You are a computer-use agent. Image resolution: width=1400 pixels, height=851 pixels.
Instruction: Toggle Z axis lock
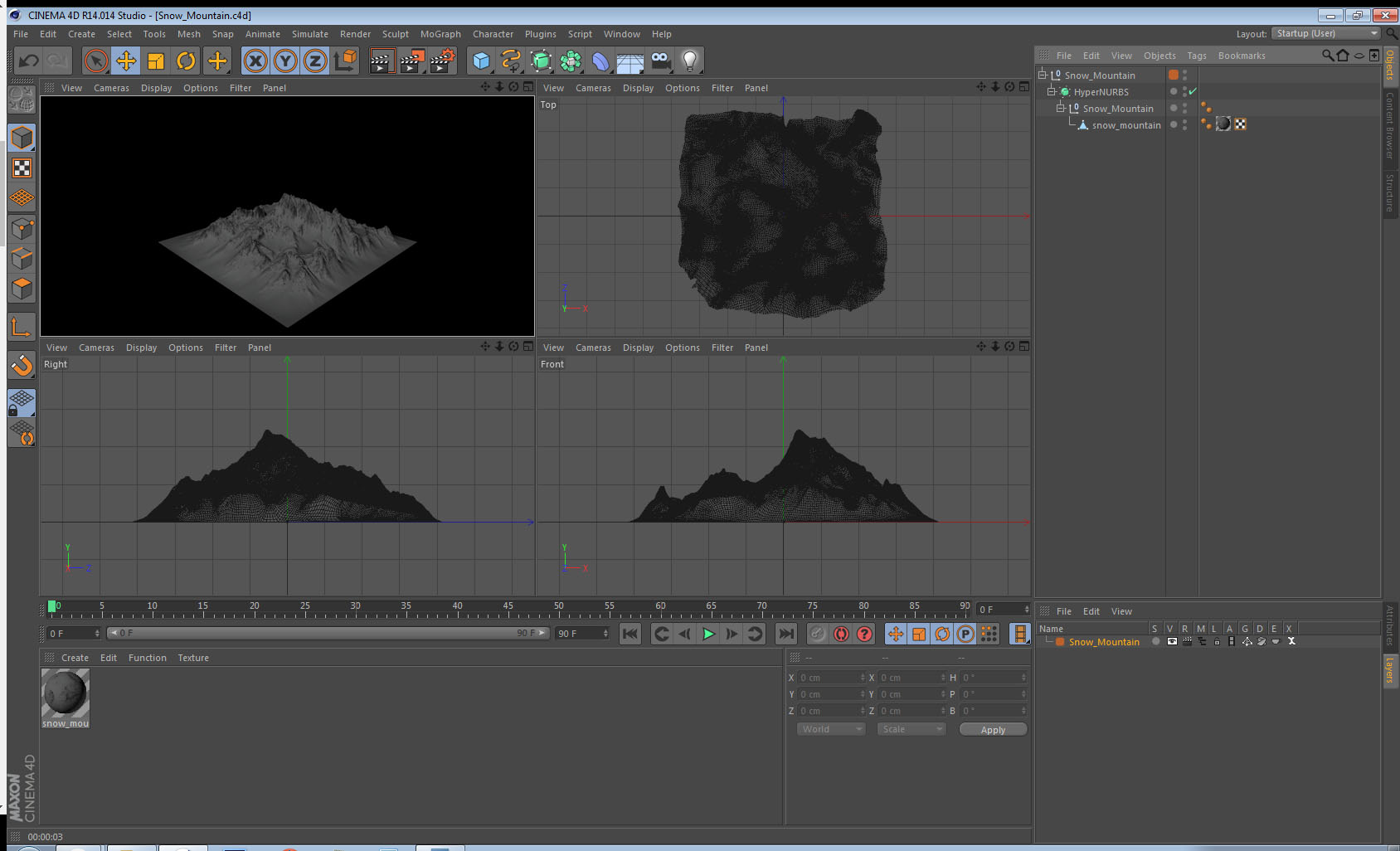[x=315, y=61]
